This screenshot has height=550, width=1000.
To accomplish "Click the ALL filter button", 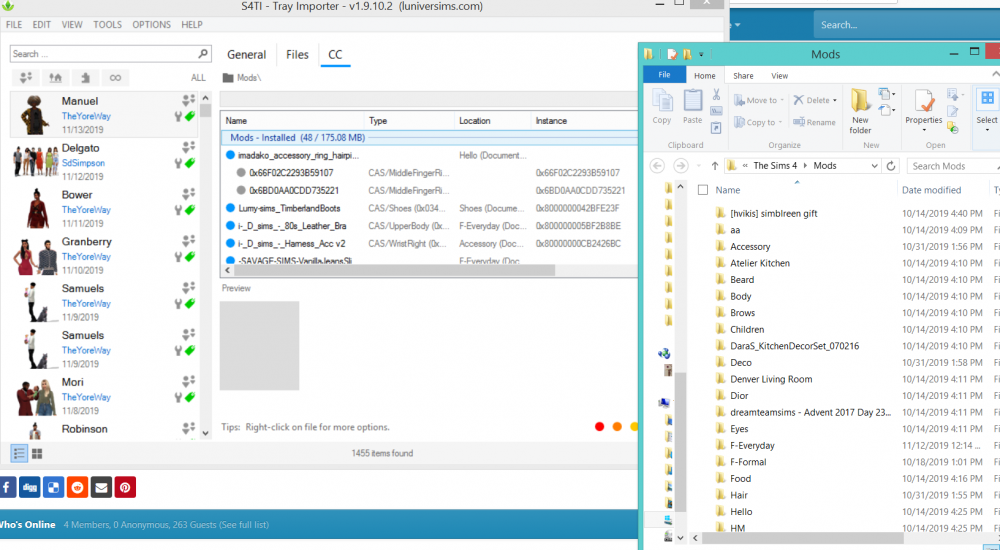I will coord(198,78).
